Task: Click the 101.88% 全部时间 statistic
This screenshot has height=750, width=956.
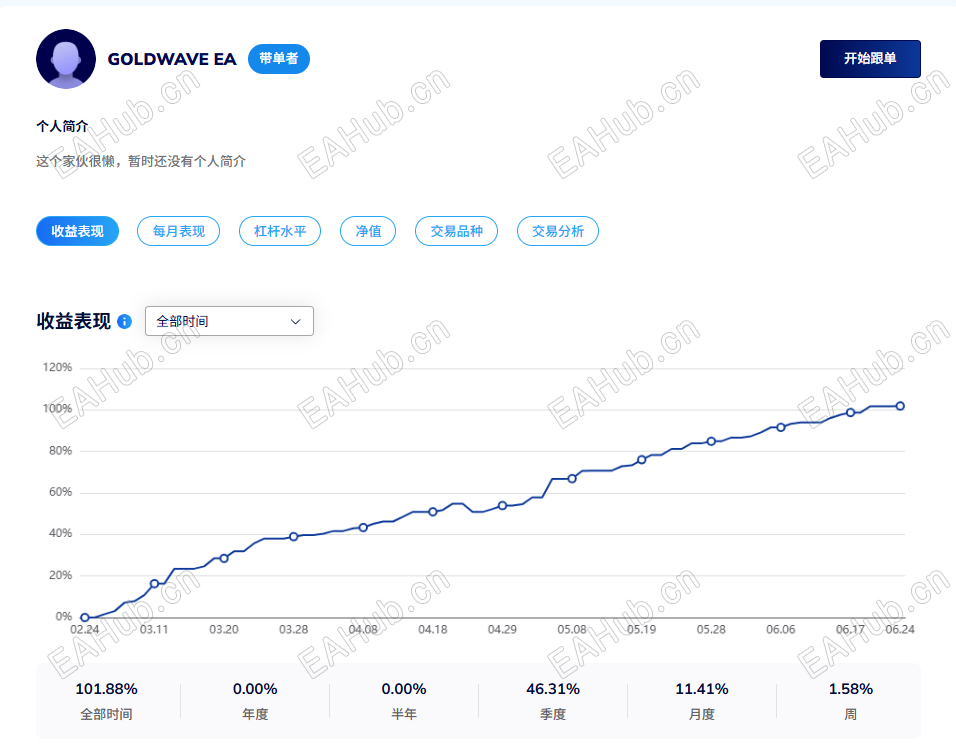Action: [x=106, y=701]
